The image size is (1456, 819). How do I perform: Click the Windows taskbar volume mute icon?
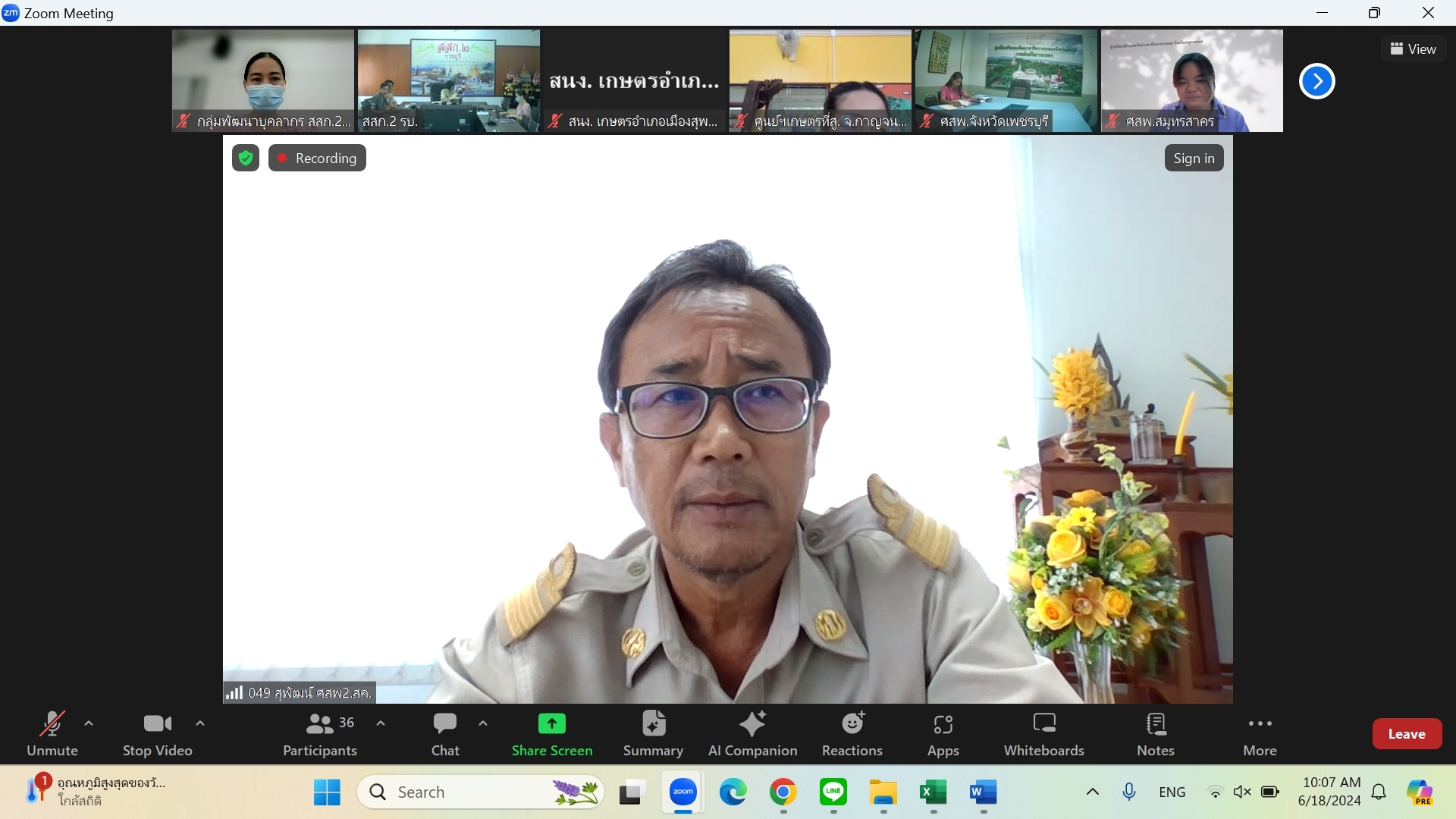click(x=1241, y=792)
